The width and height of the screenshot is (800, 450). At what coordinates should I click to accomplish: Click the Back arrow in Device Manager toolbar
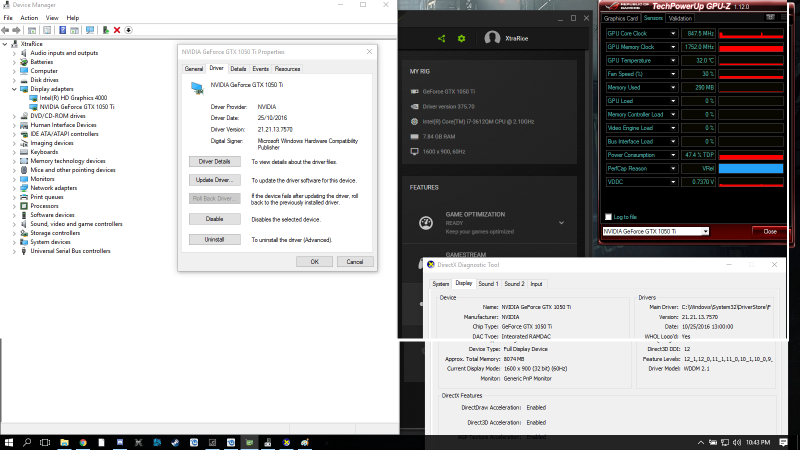pyautogui.click(x=6, y=30)
